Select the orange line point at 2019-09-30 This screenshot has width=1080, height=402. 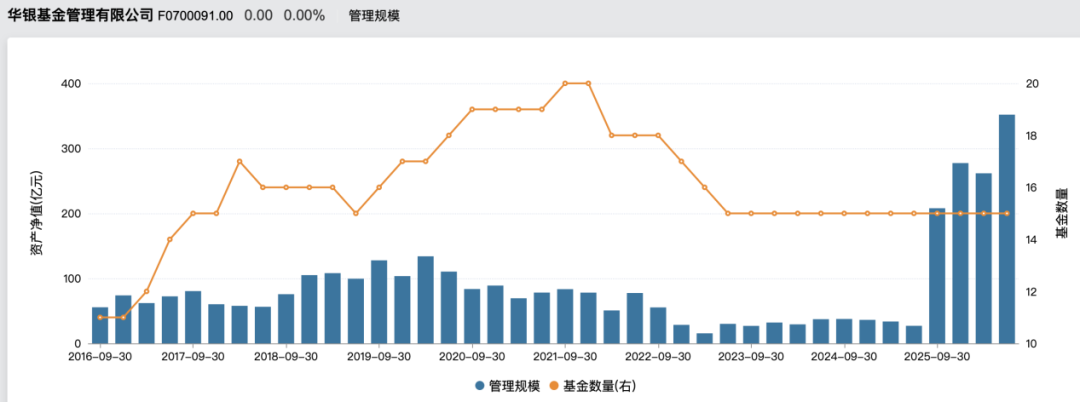point(379,187)
